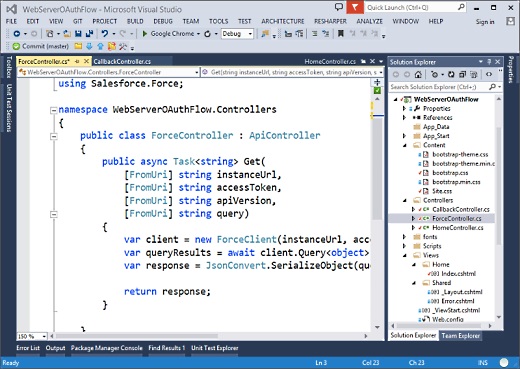
Task: Click the git settings tools icon
Action: tap(123, 46)
